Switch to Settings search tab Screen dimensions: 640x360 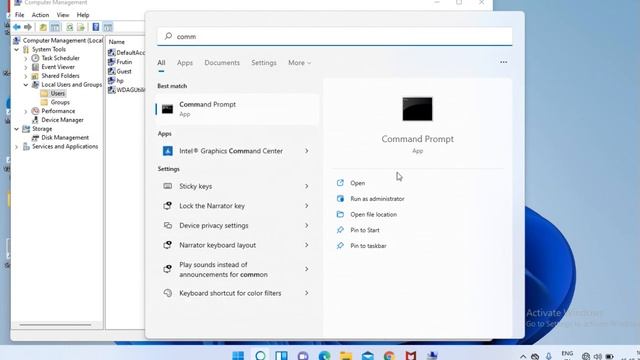click(264, 62)
